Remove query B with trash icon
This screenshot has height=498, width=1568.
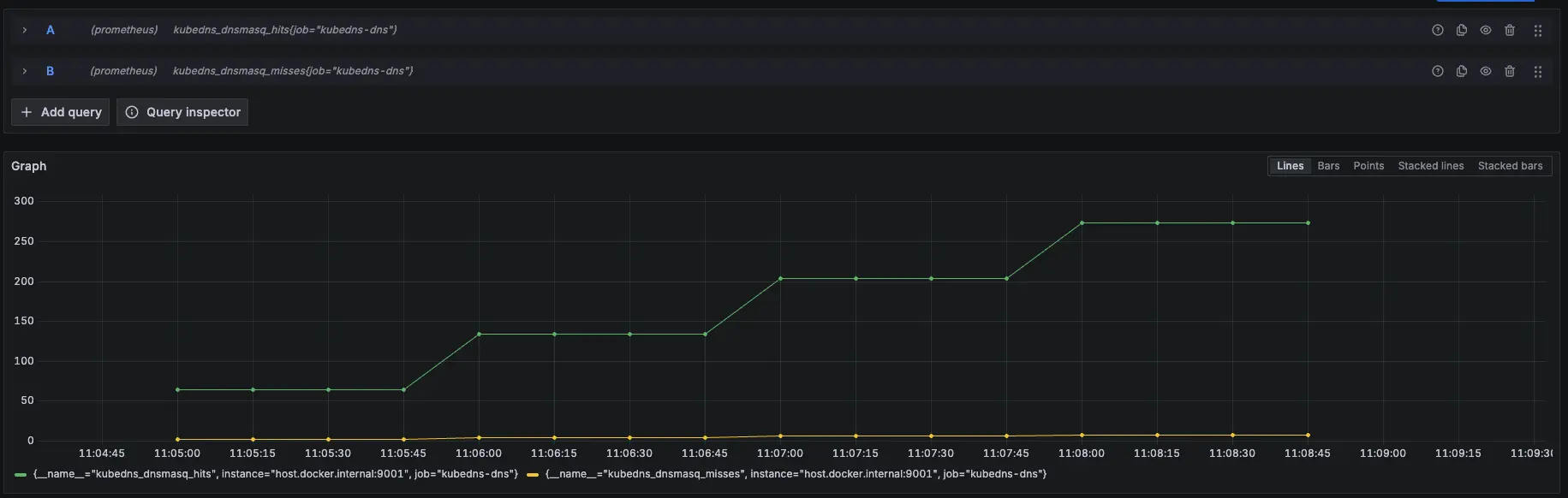pos(1509,71)
